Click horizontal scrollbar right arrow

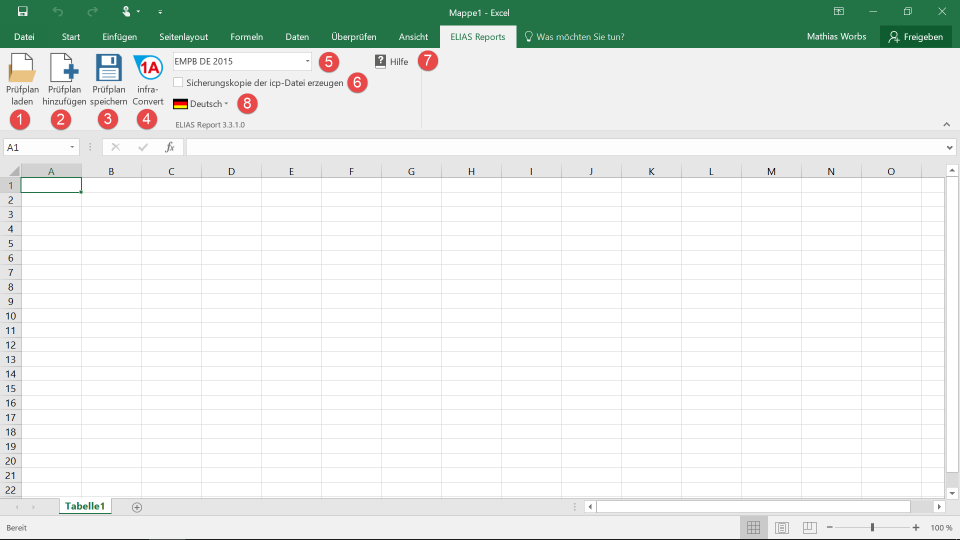click(939, 507)
